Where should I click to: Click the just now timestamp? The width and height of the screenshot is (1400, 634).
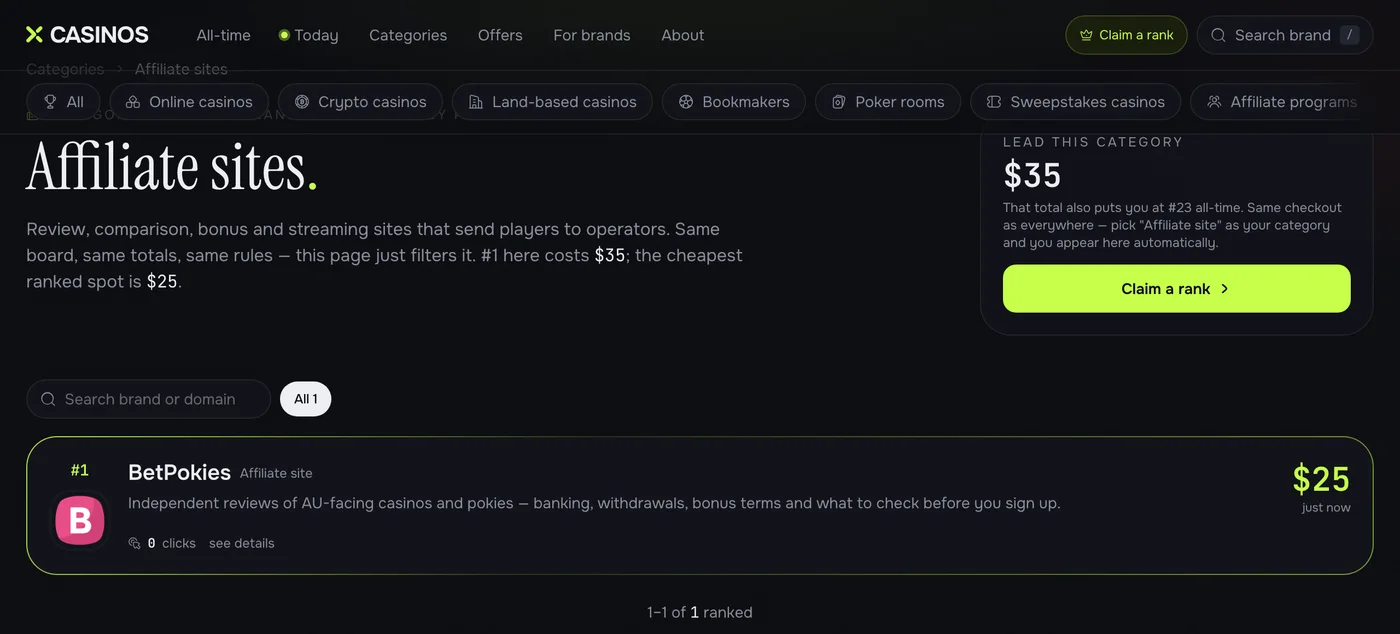(x=1326, y=508)
